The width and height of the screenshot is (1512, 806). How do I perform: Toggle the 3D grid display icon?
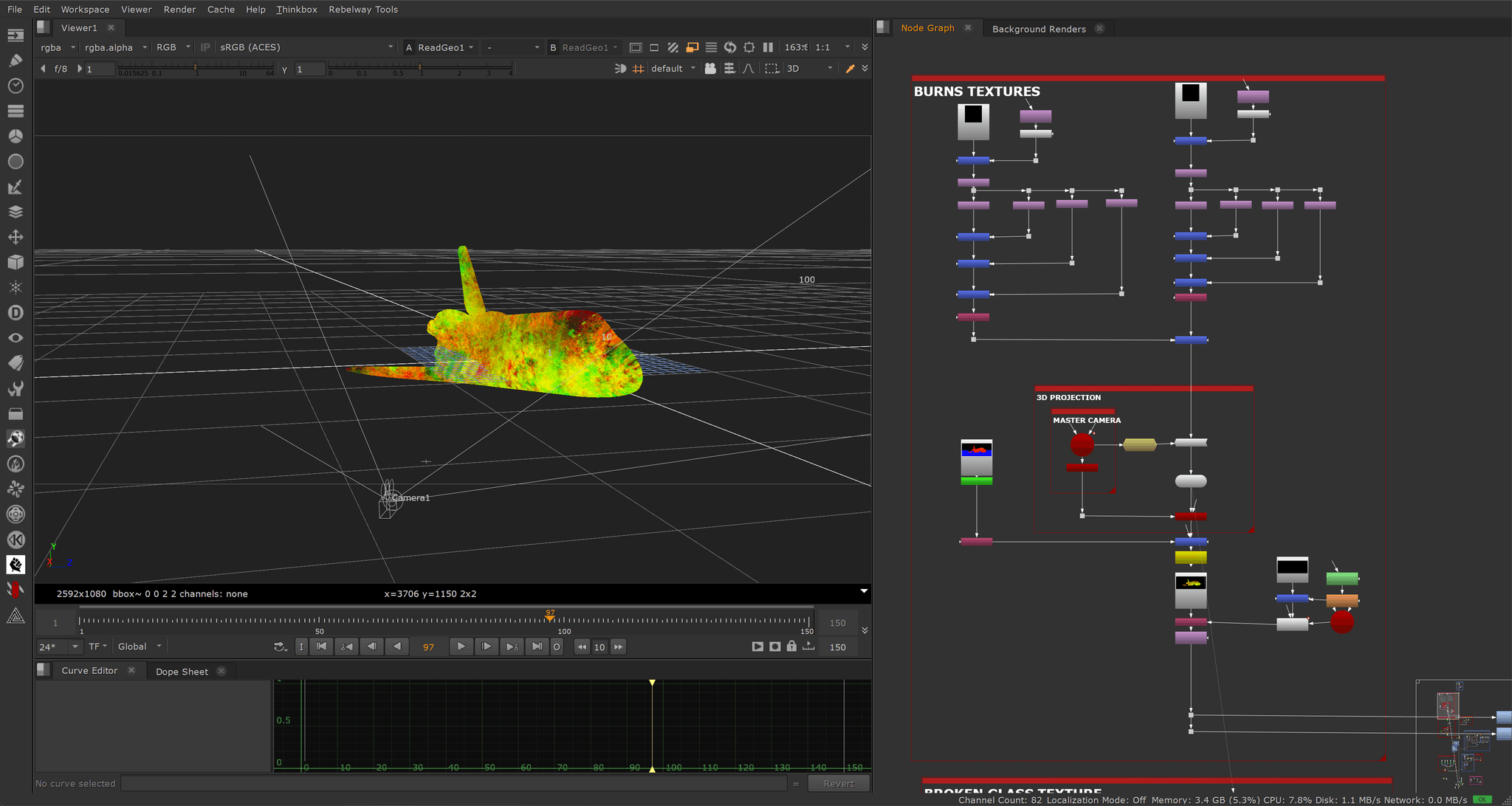pos(639,69)
